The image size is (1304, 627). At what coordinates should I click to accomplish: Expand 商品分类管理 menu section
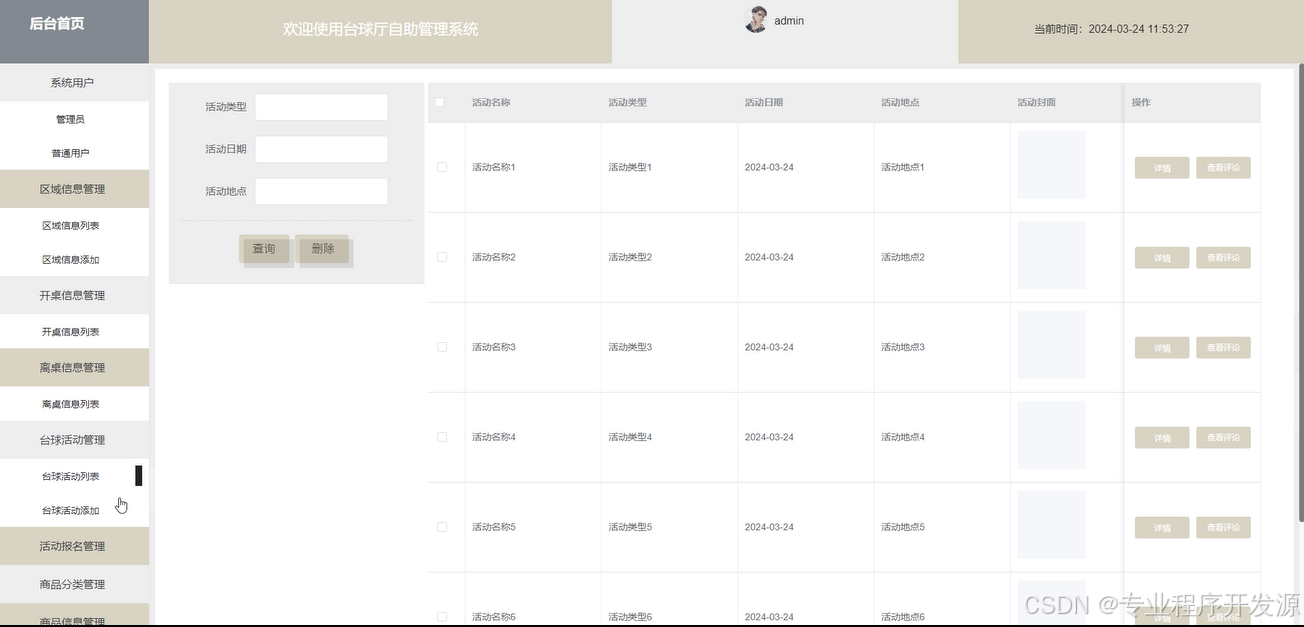tap(74, 584)
